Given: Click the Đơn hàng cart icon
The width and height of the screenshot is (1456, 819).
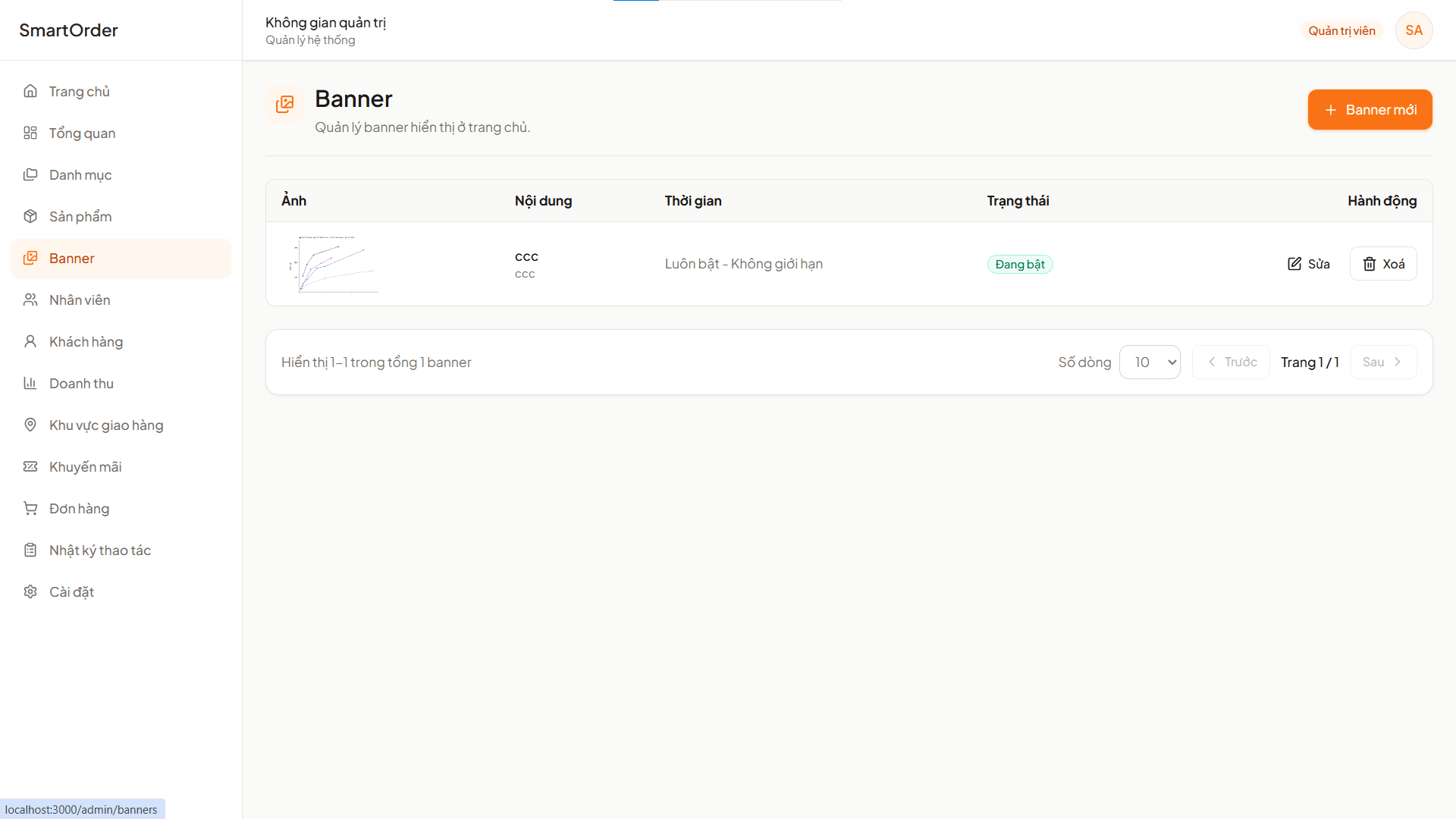Looking at the screenshot, I should click(30, 508).
